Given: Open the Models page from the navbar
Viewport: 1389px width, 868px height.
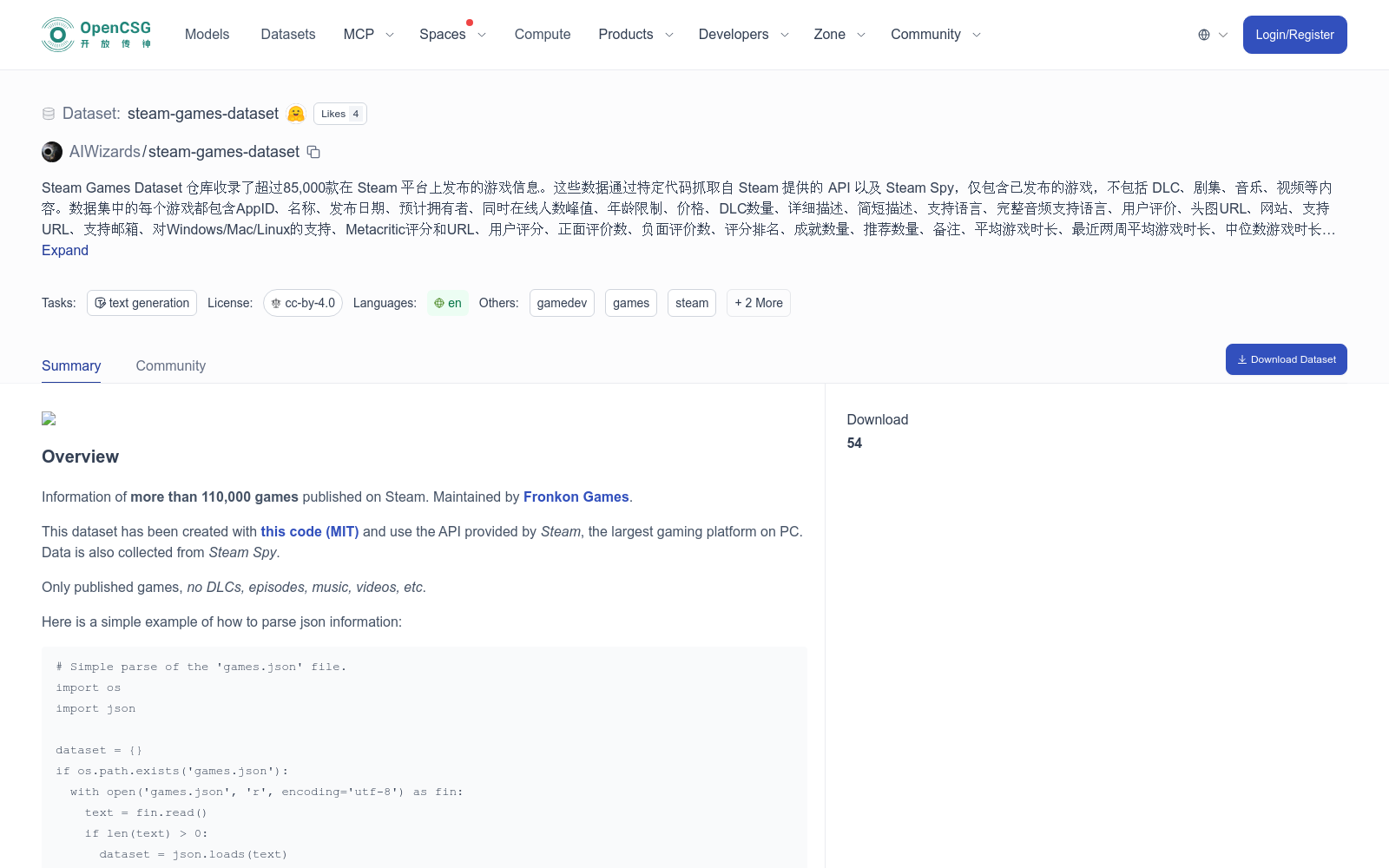Looking at the screenshot, I should (x=207, y=35).
